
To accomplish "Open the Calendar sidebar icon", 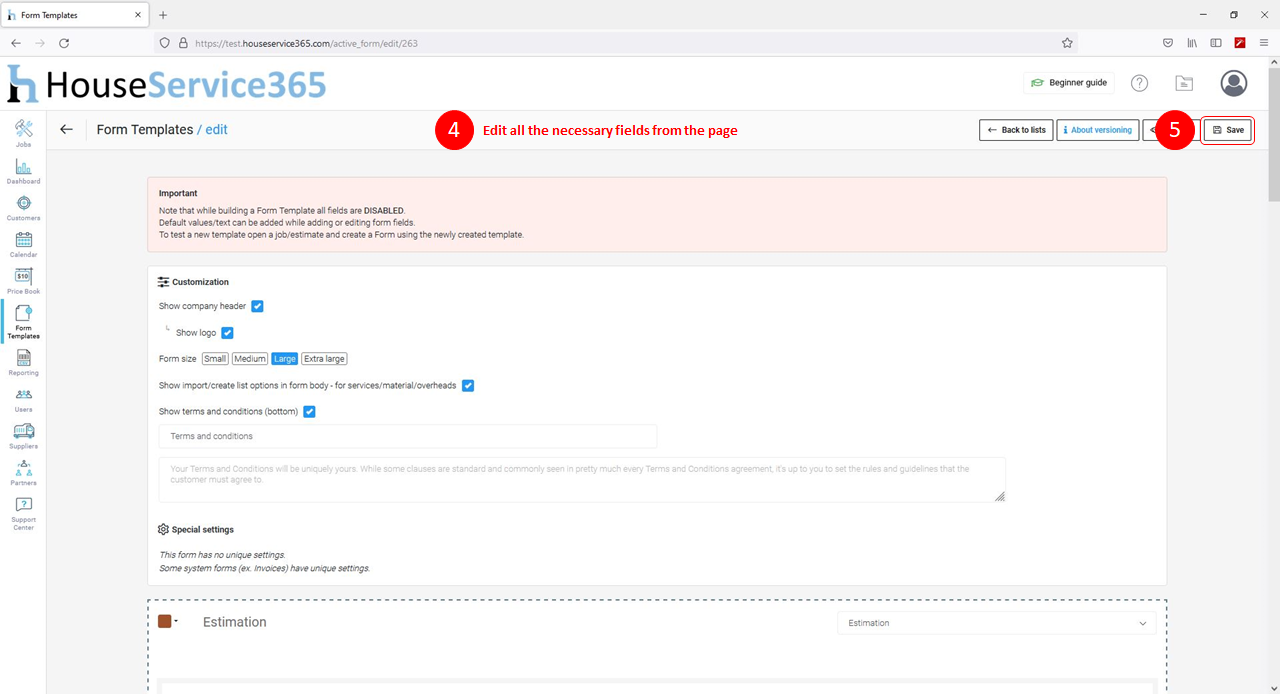I will coord(24,240).
